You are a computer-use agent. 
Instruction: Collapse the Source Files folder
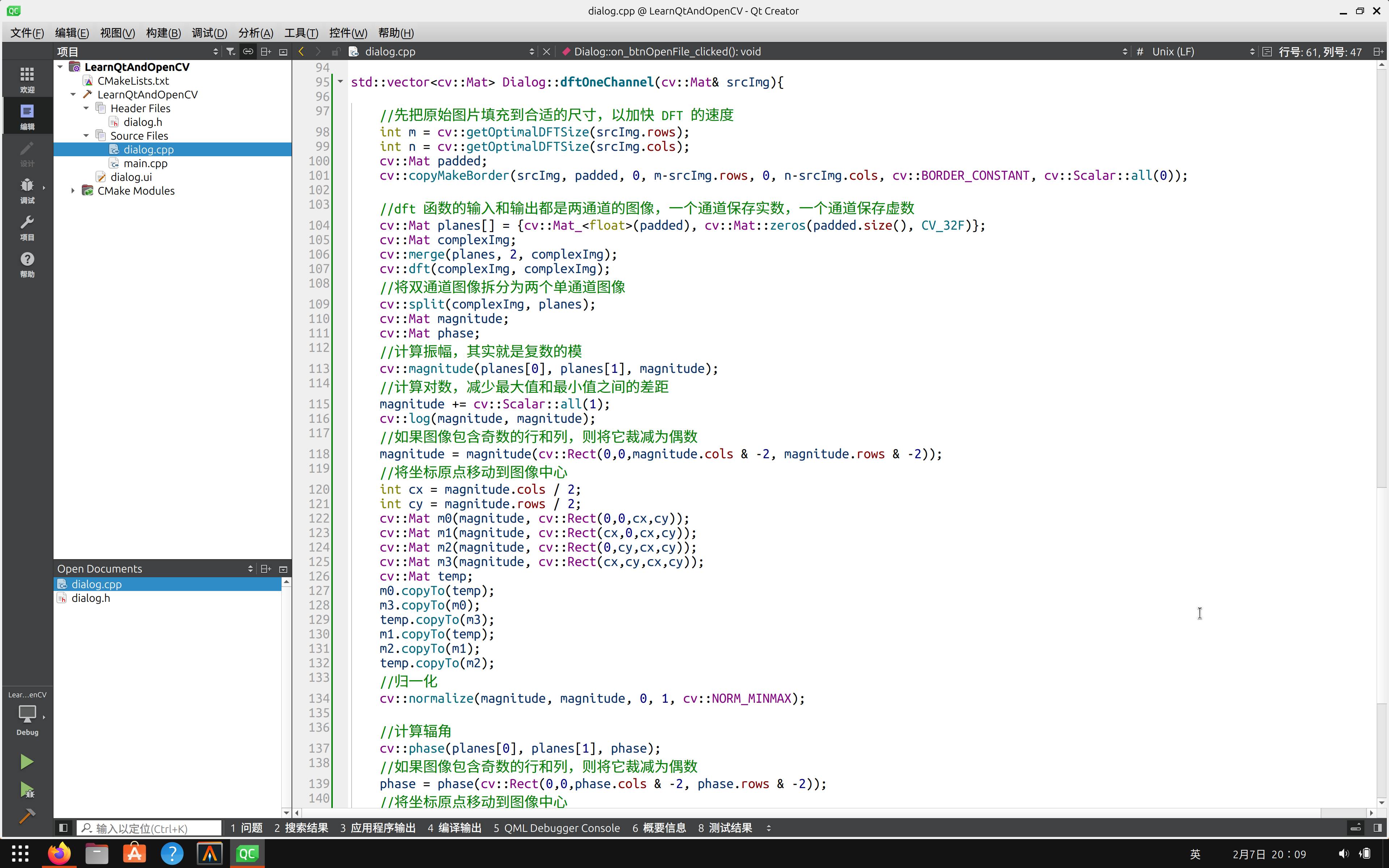coord(86,136)
